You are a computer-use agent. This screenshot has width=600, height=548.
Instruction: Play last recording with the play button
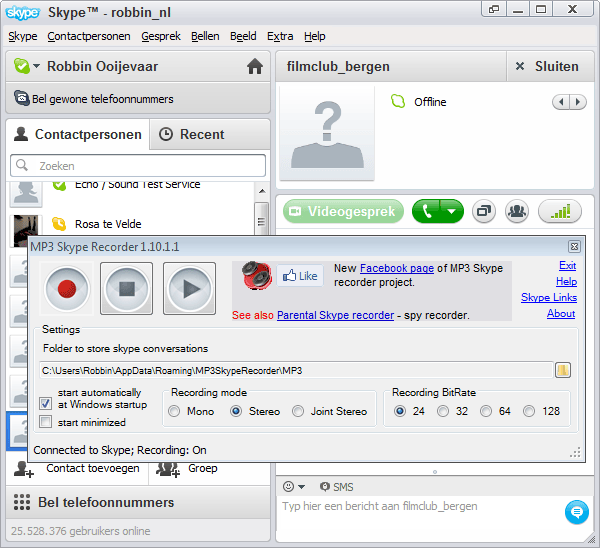click(189, 289)
